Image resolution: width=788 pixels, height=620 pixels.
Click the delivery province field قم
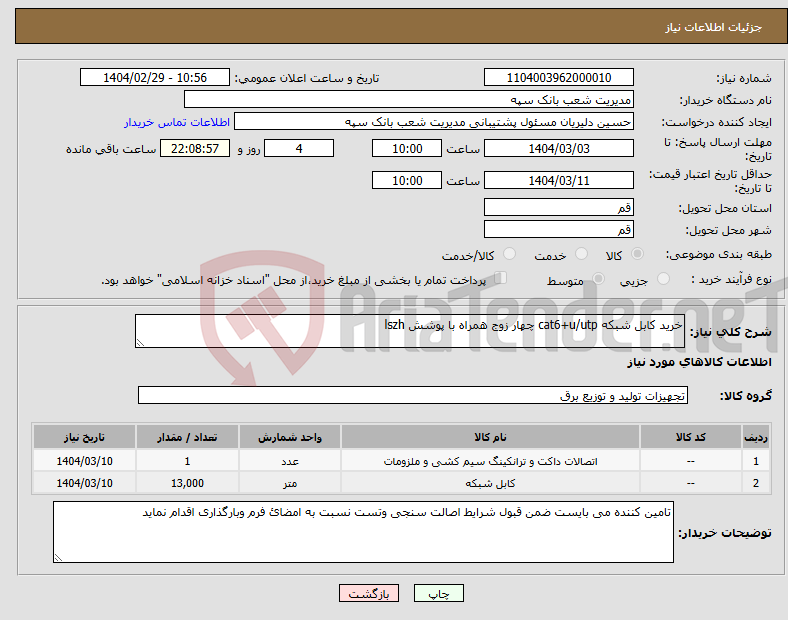click(x=558, y=207)
